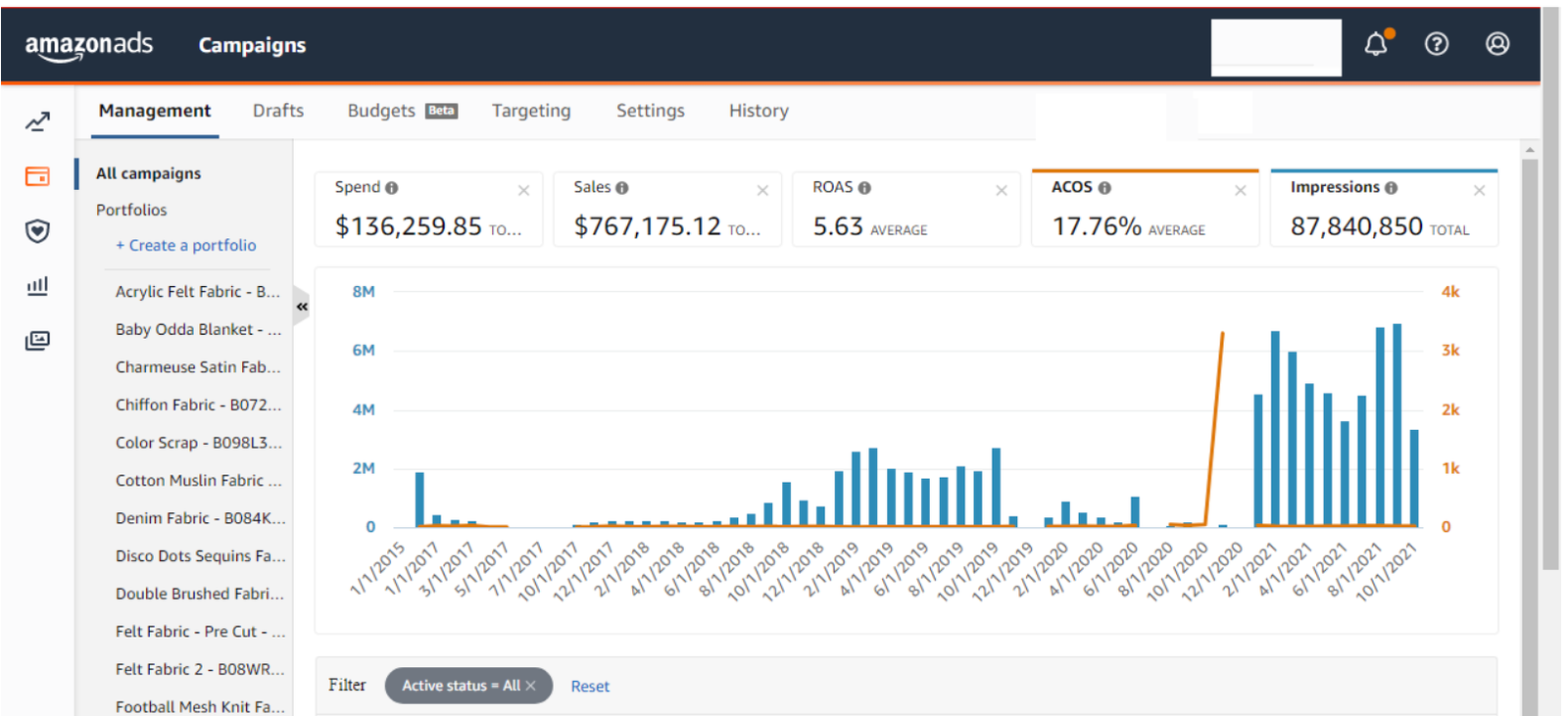Image resolution: width=1568 pixels, height=716 pixels.
Task: Select the ROAS metric card
Action: [x=906, y=209]
